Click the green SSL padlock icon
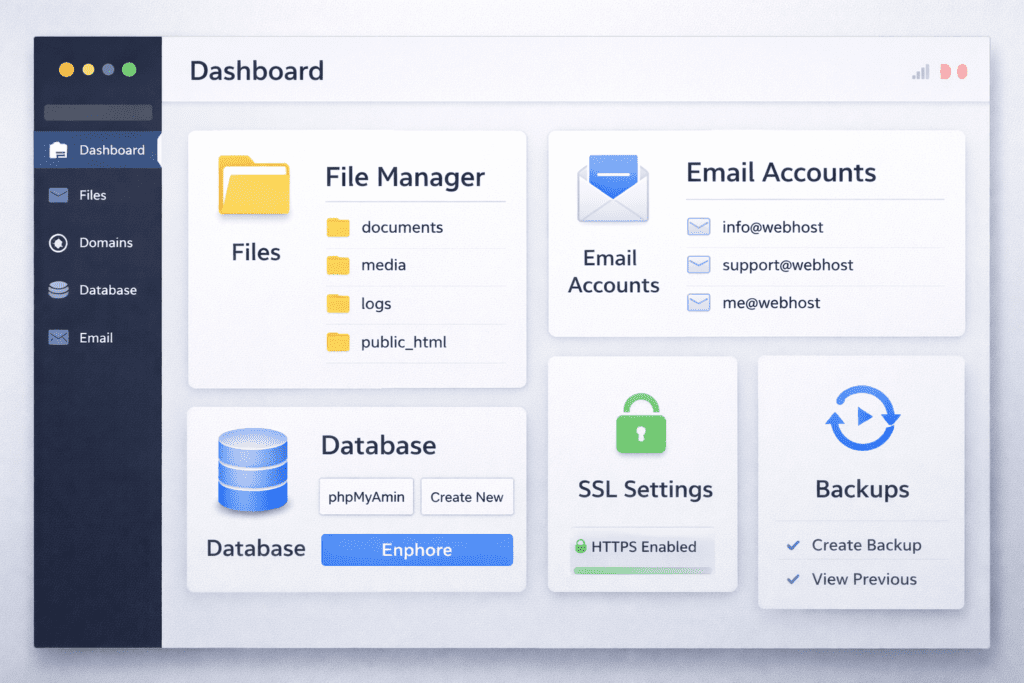This screenshot has width=1024, height=683. [x=643, y=425]
